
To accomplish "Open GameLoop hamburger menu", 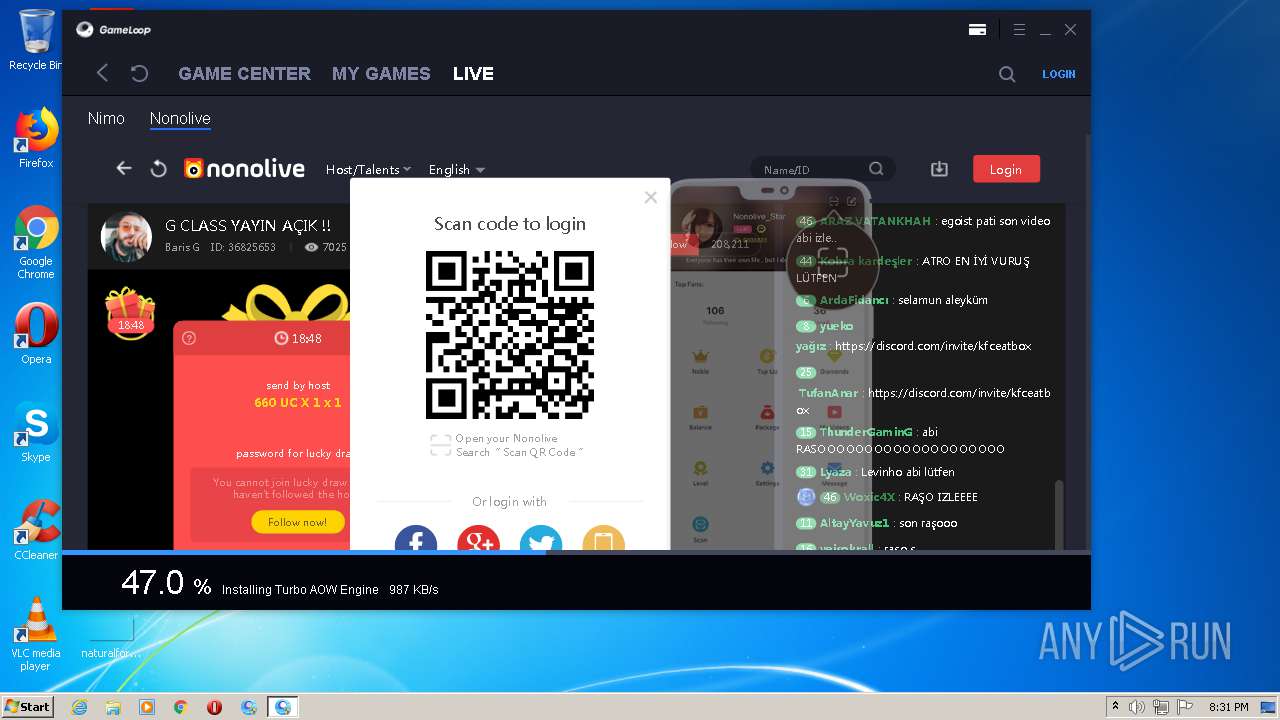I will tap(1019, 30).
